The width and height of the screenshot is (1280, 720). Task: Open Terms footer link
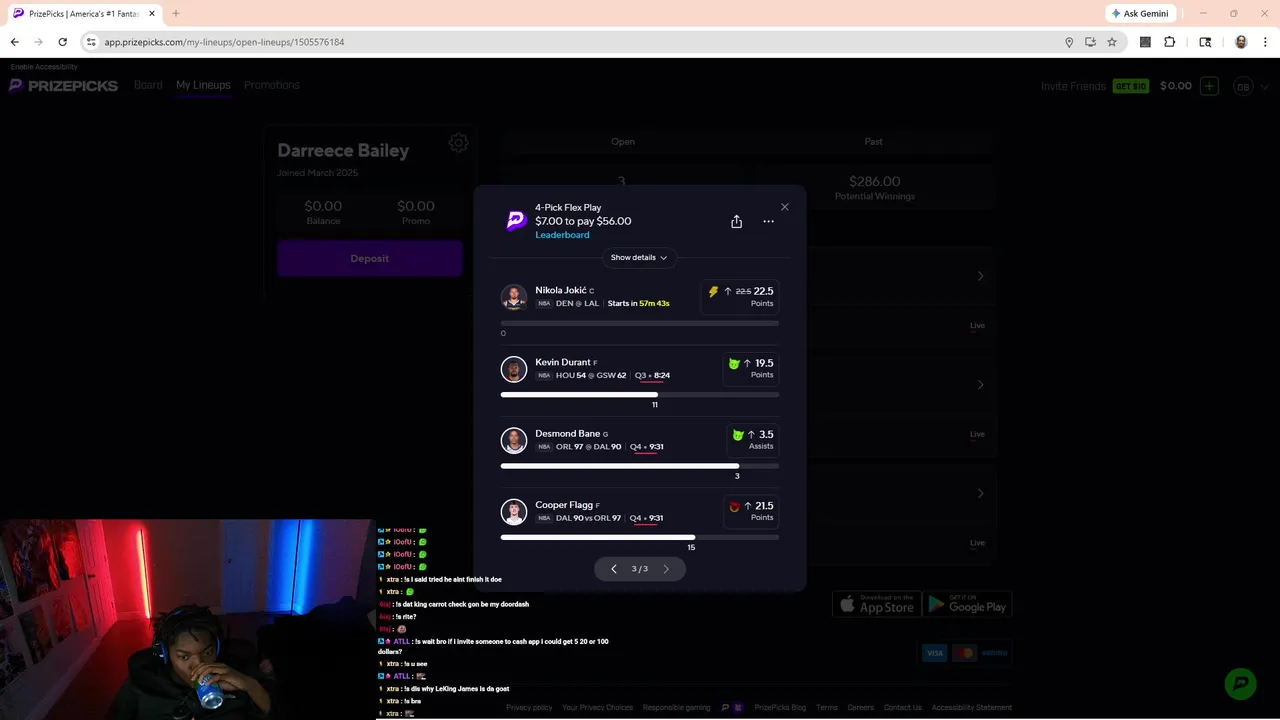(827, 707)
